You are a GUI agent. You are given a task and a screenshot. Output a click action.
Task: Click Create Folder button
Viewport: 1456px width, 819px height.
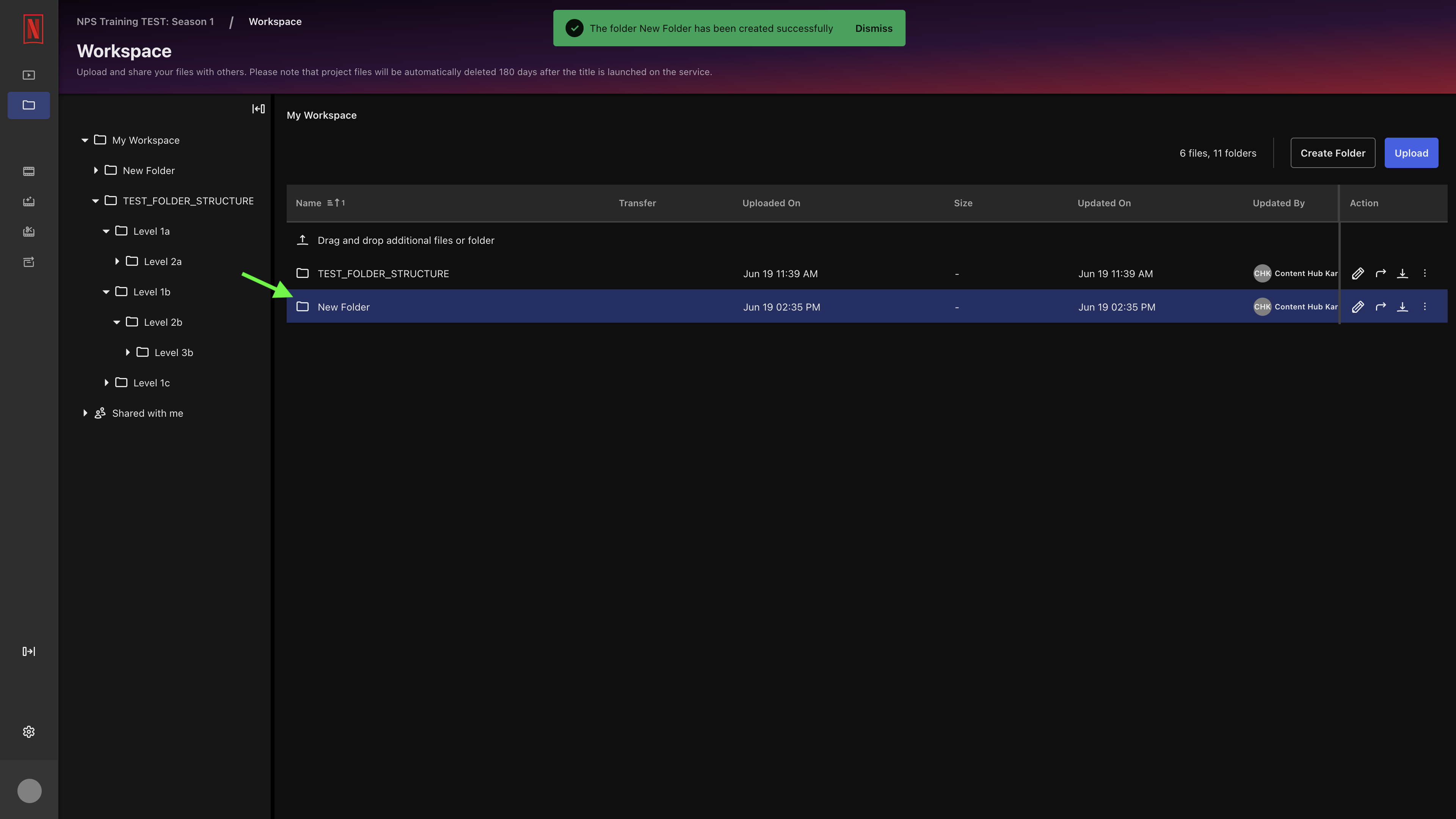(x=1333, y=153)
